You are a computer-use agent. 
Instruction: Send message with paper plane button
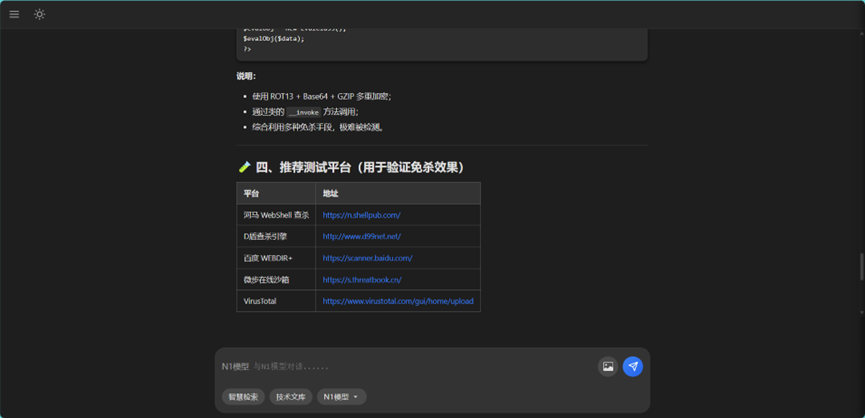[633, 367]
